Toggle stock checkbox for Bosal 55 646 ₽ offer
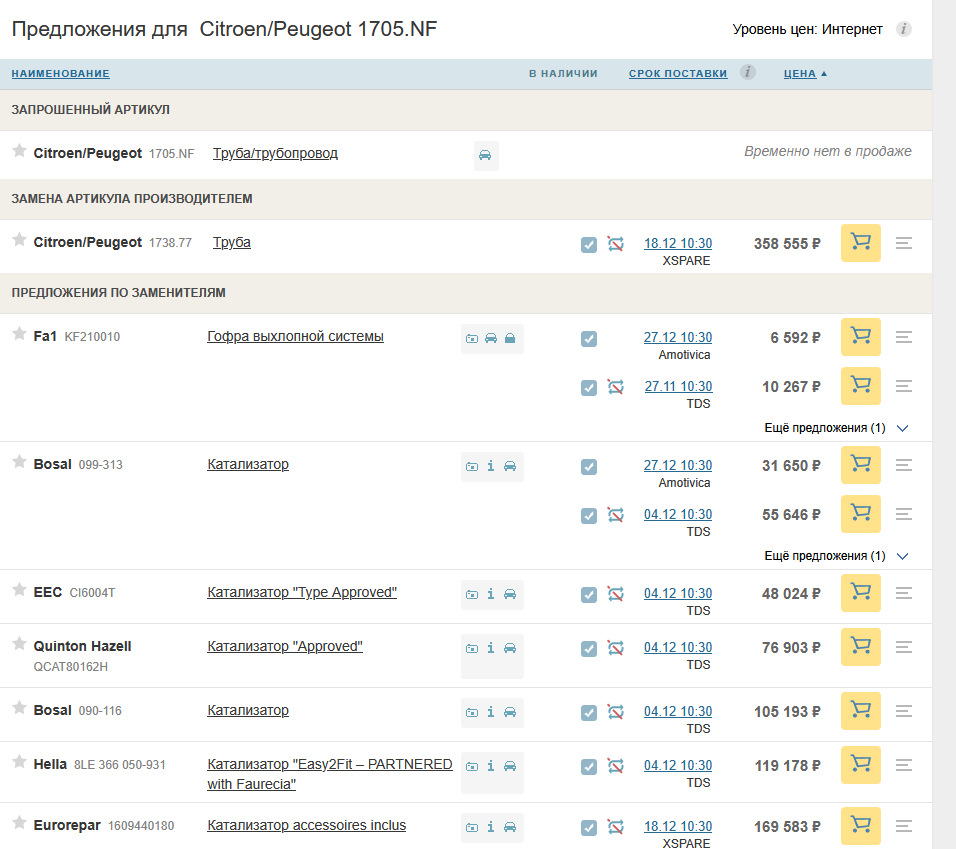Image resolution: width=956 pixels, height=849 pixels. point(589,516)
